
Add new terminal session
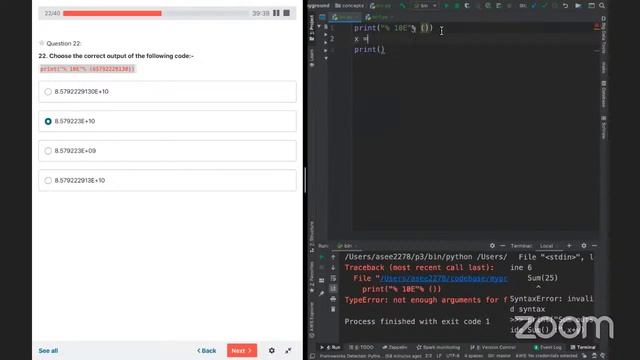569,246
